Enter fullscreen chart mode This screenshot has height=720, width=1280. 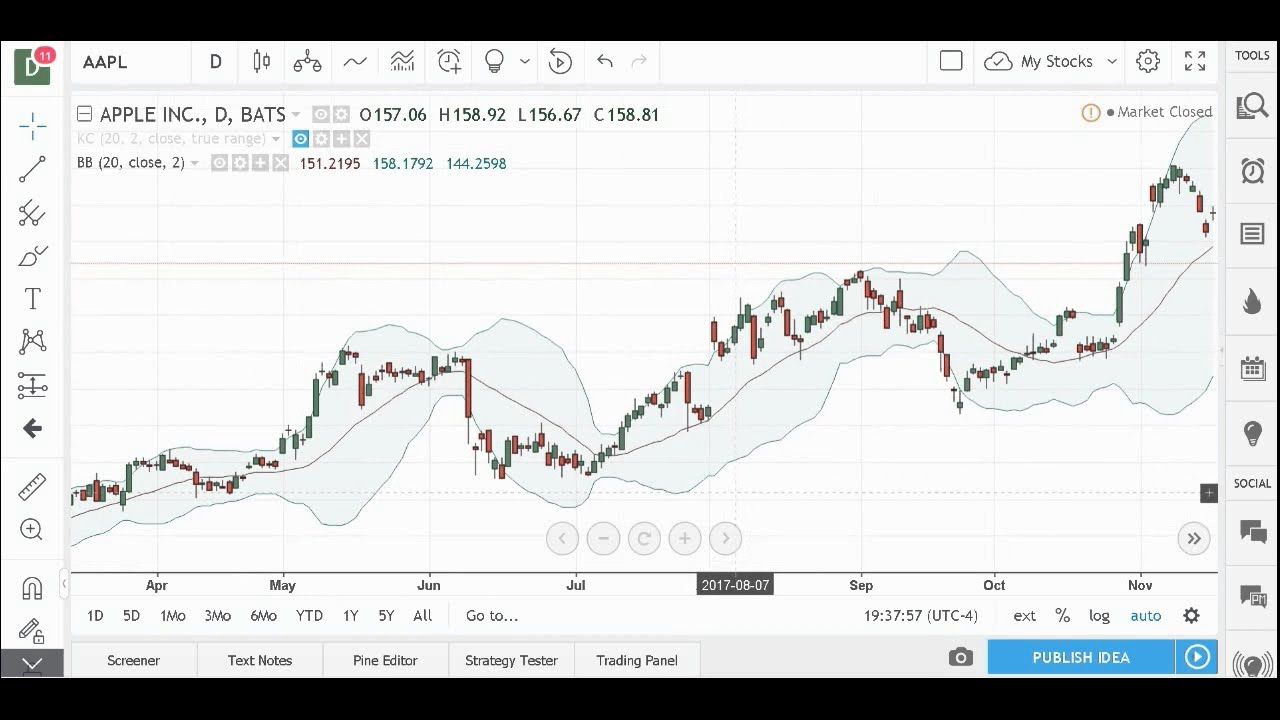1195,62
